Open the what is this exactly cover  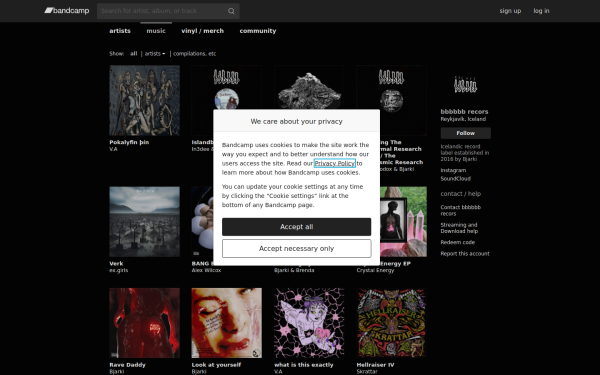309,323
